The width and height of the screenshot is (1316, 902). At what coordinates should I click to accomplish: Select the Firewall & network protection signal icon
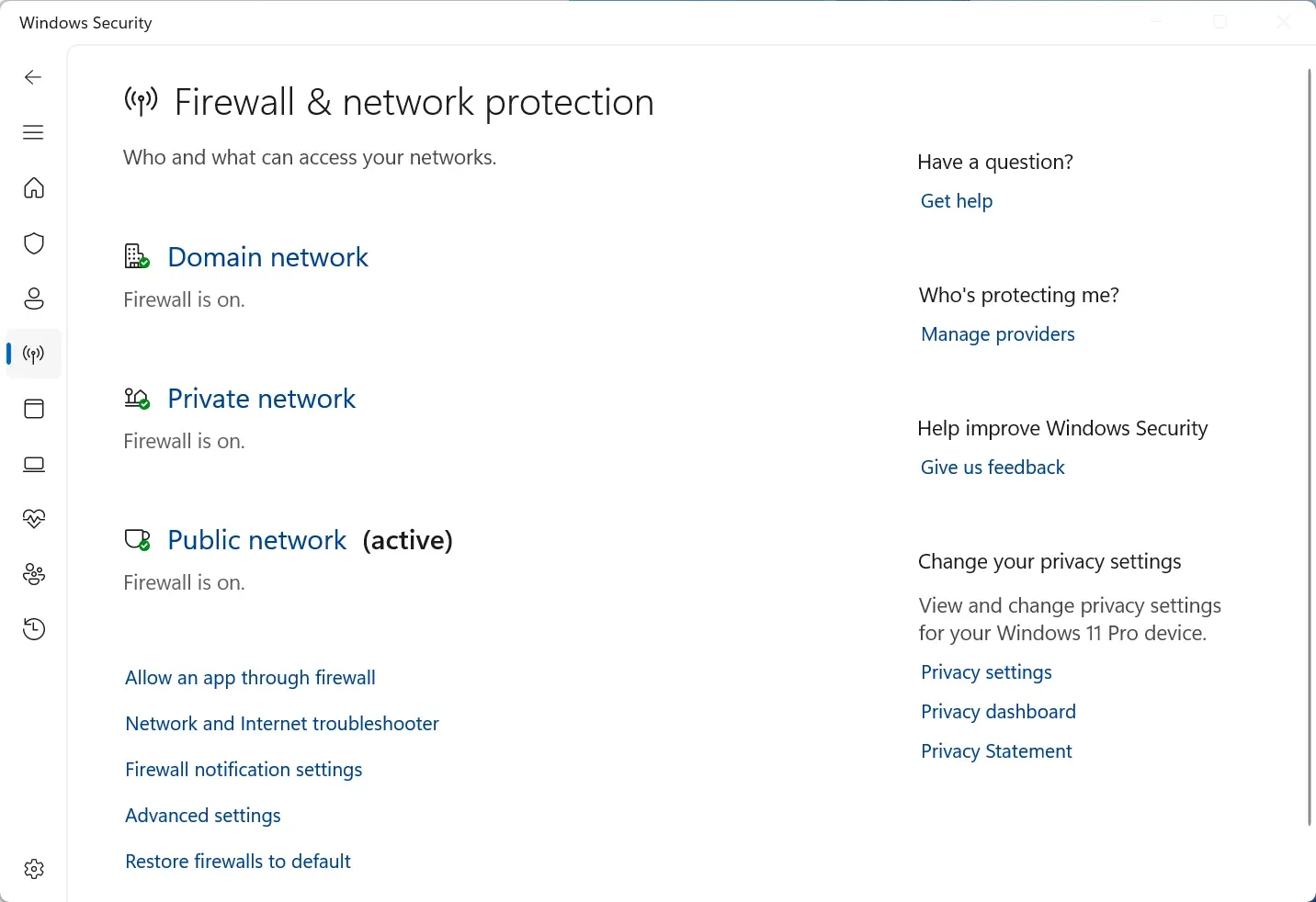[33, 354]
